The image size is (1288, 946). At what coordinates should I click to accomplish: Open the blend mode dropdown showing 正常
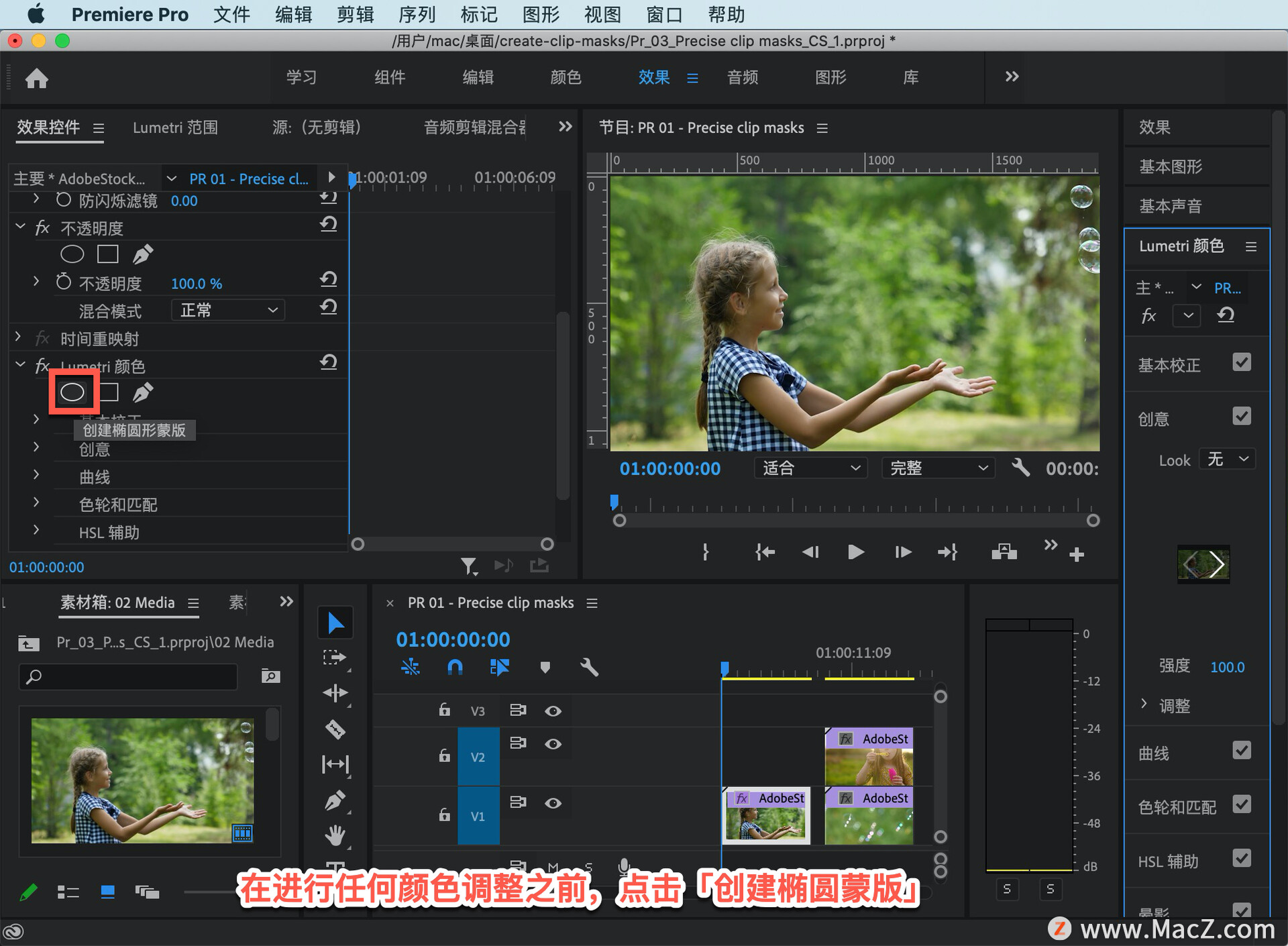click(228, 310)
